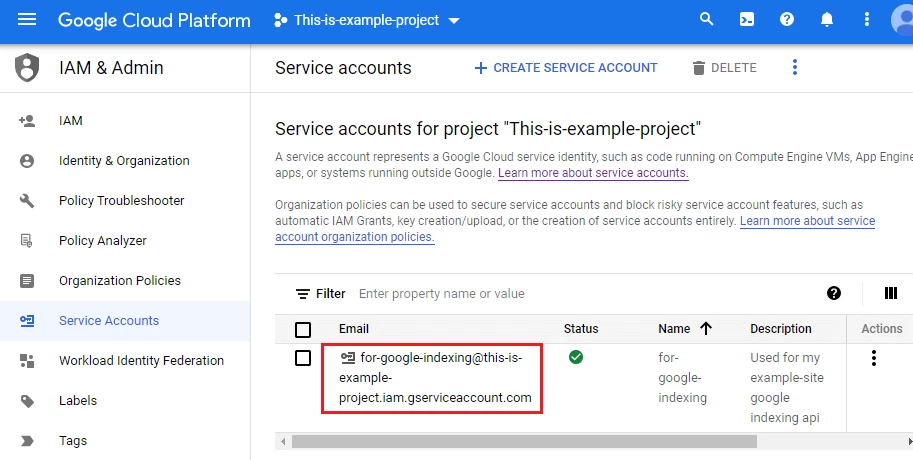Go to Workload Identity Federation page
Viewport: 913px width, 460px height.
pyautogui.click(x=141, y=361)
